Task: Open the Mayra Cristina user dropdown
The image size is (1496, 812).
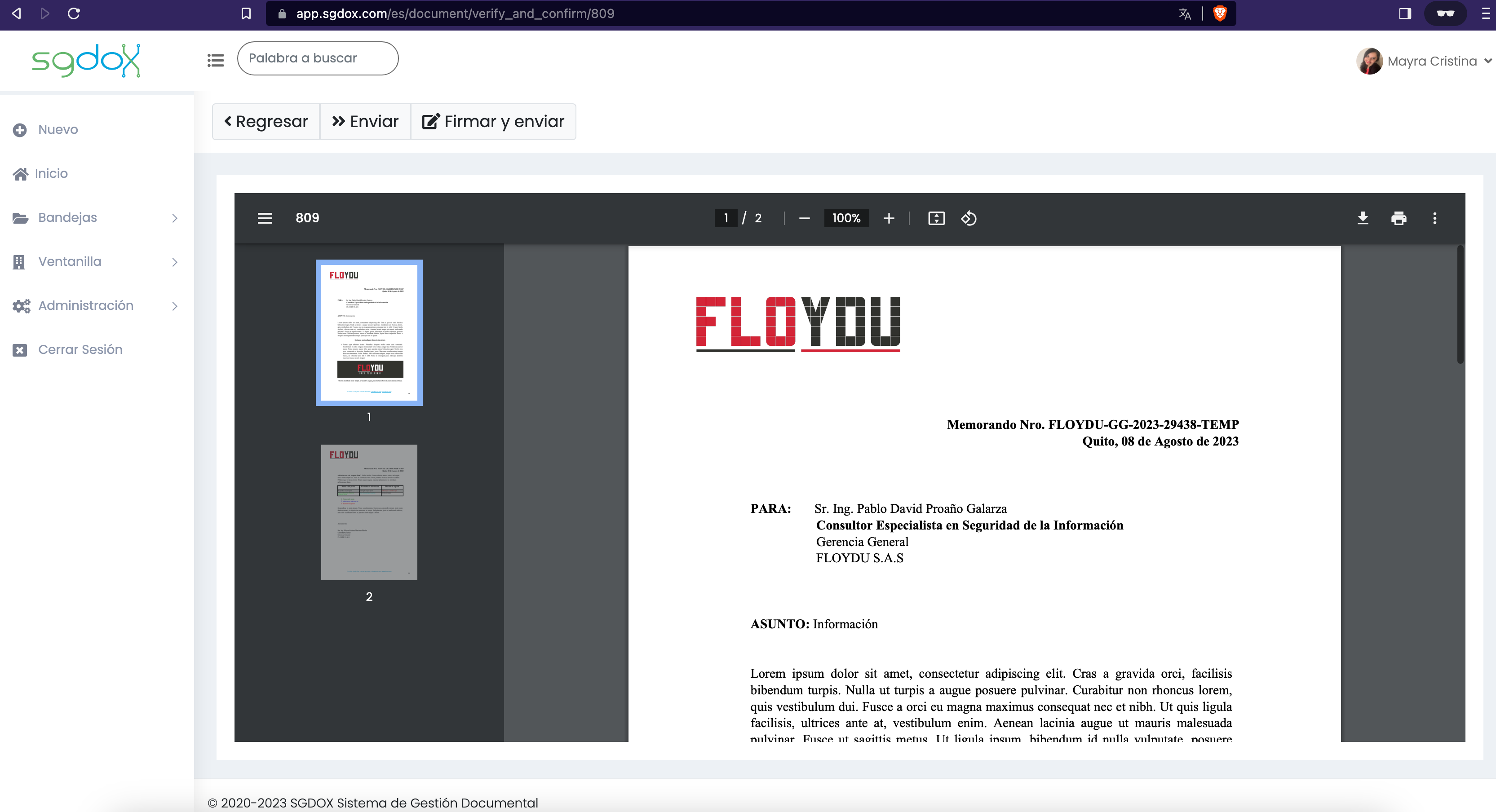Action: pyautogui.click(x=1423, y=61)
